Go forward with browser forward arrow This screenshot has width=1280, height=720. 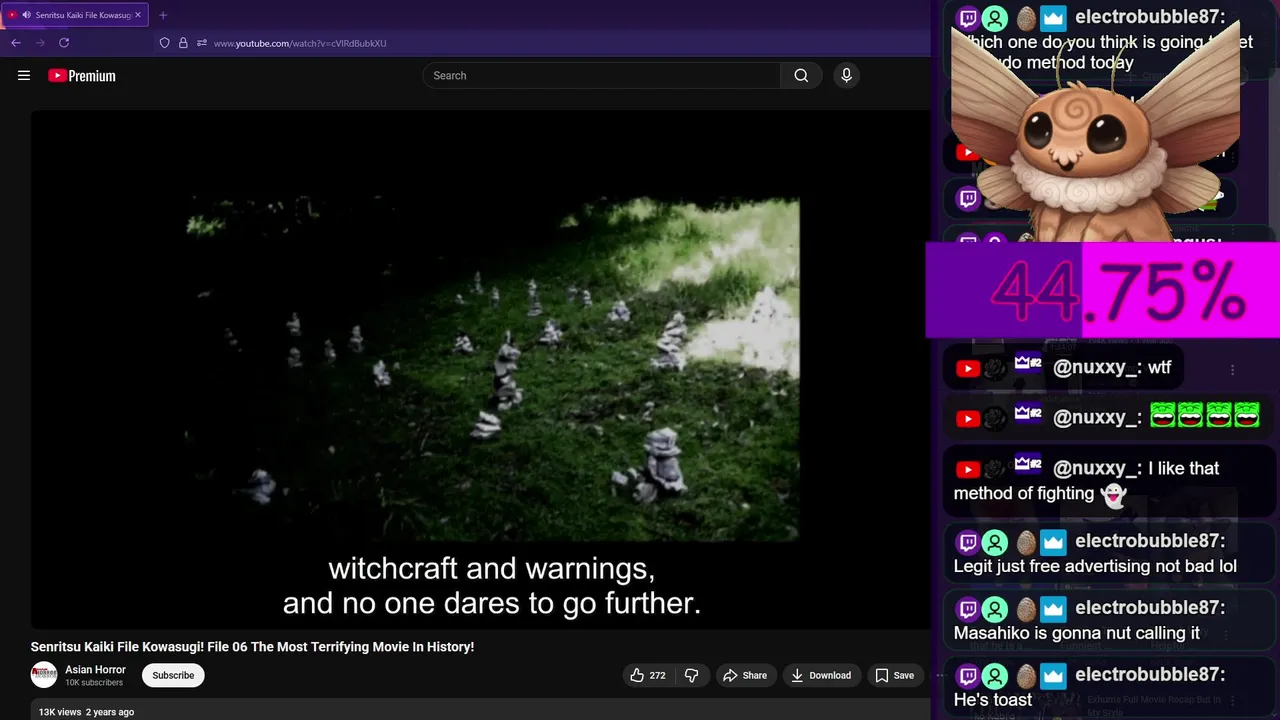point(40,43)
